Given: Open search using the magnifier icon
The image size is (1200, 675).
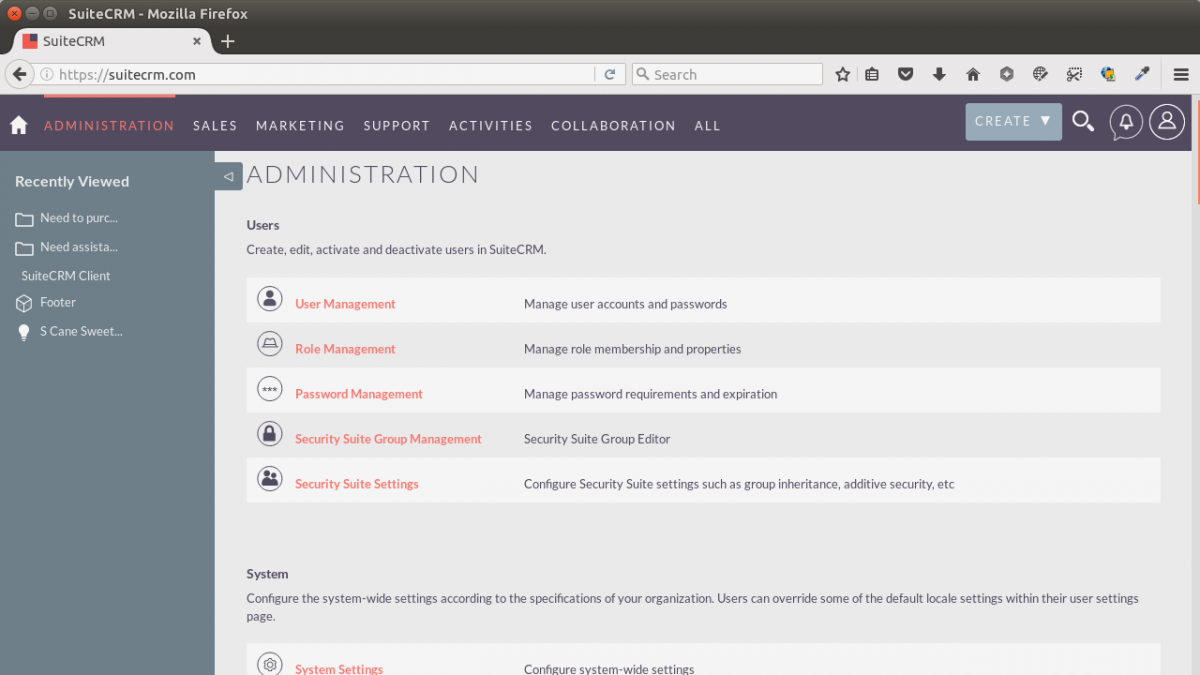Looking at the screenshot, I should (x=1083, y=121).
